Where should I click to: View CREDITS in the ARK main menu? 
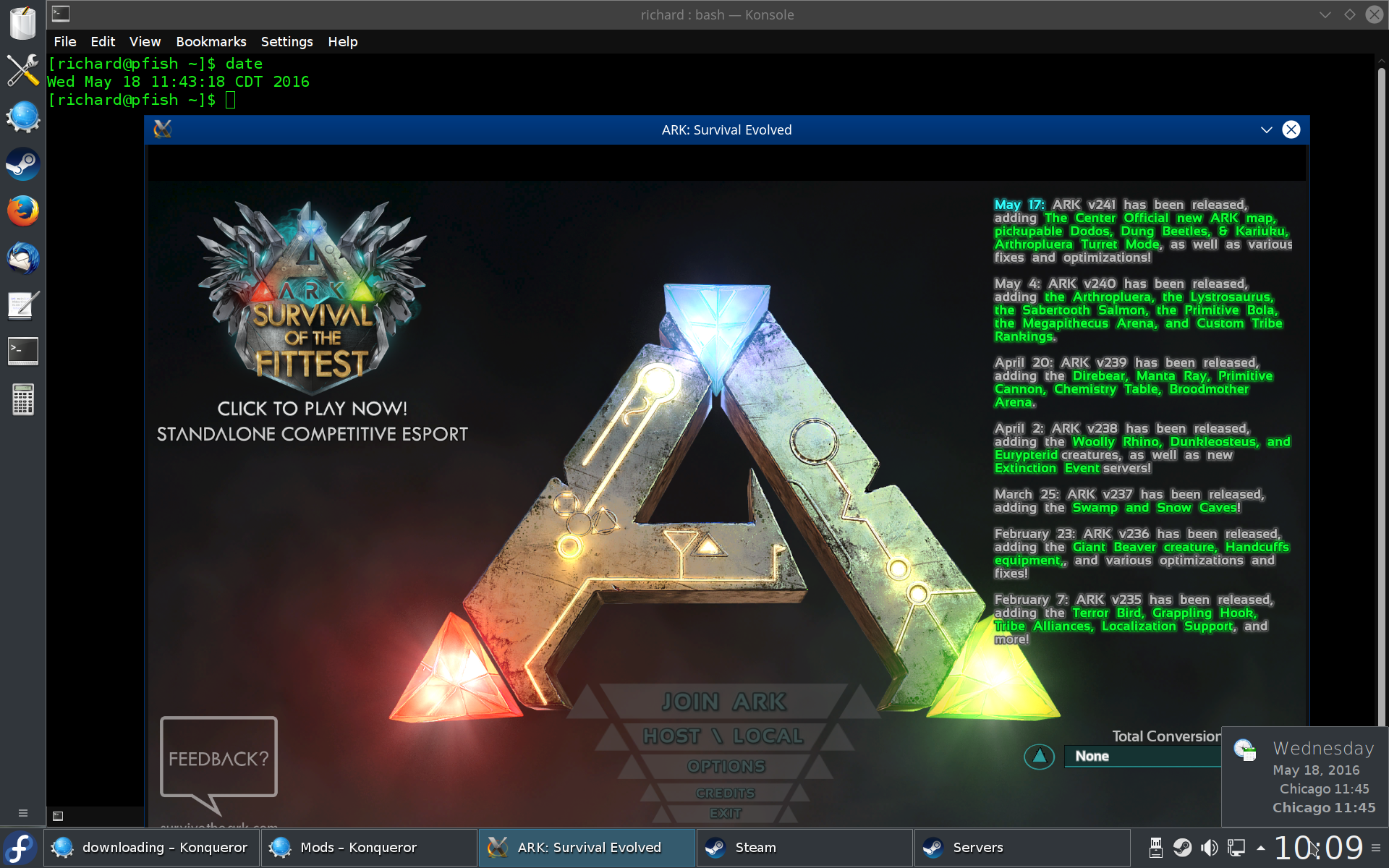725,793
